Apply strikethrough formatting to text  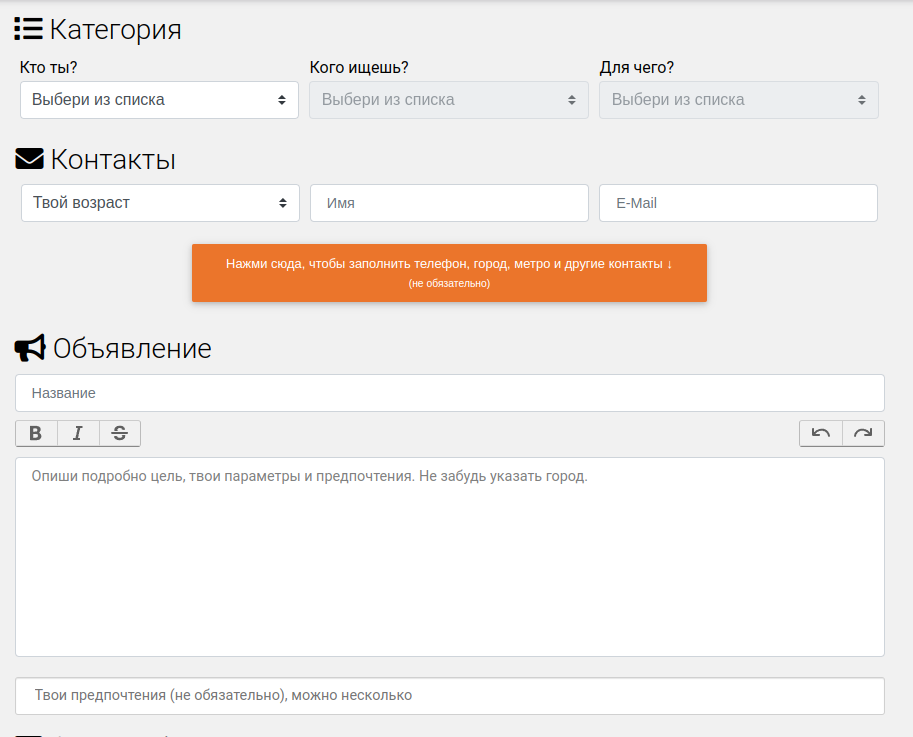120,433
